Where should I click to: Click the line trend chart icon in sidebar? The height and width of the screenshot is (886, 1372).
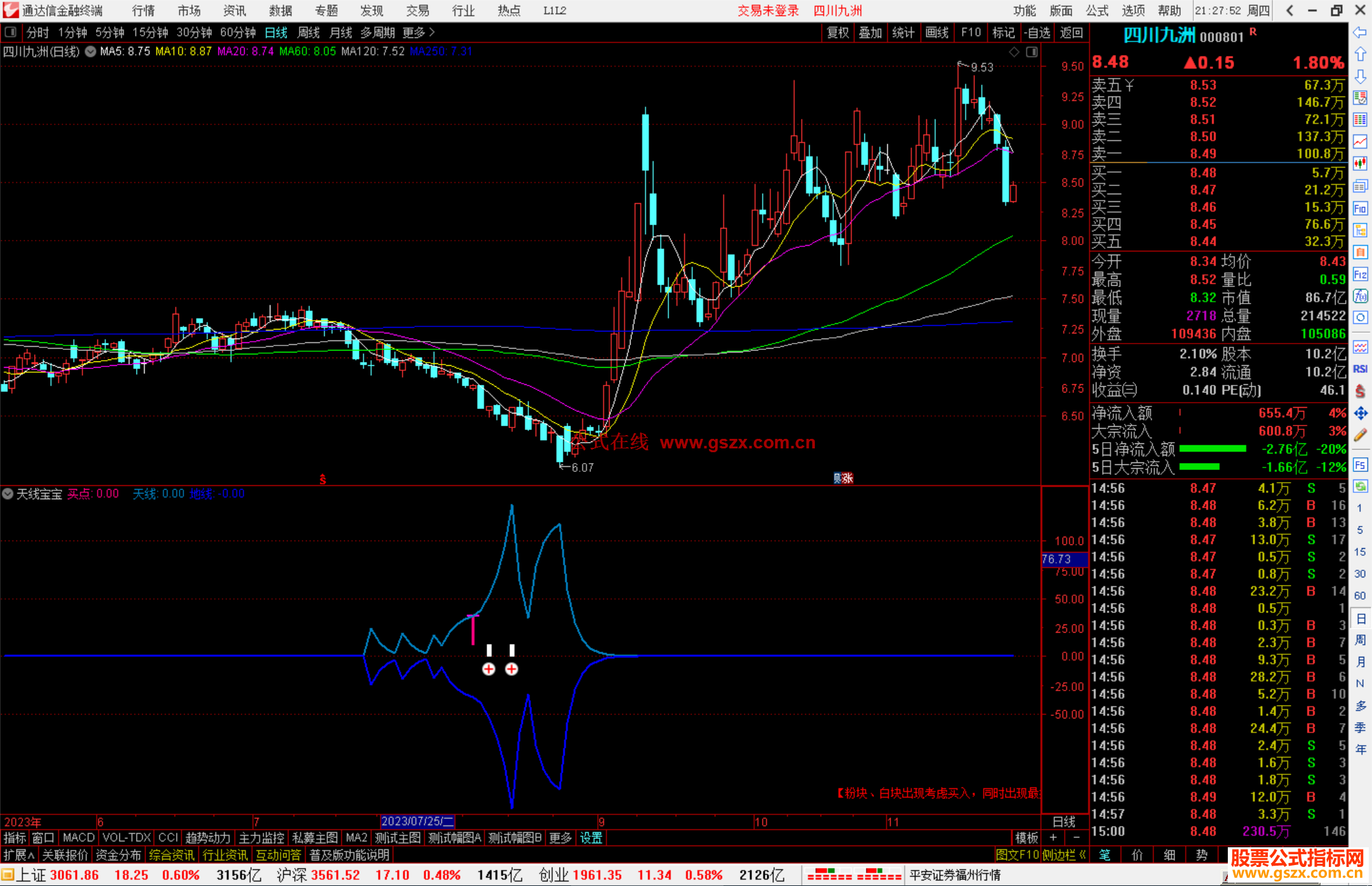(1360, 142)
